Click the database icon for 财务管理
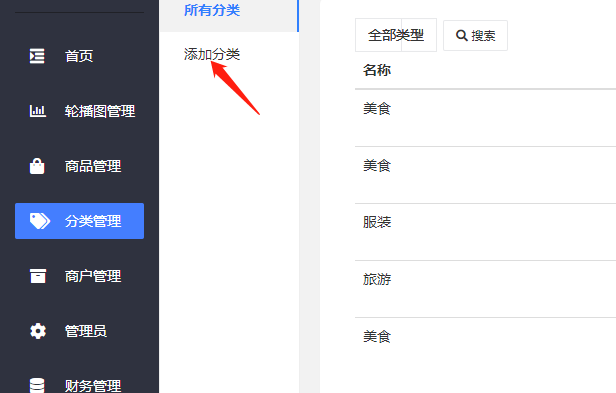The width and height of the screenshot is (616, 393). click(x=37, y=385)
